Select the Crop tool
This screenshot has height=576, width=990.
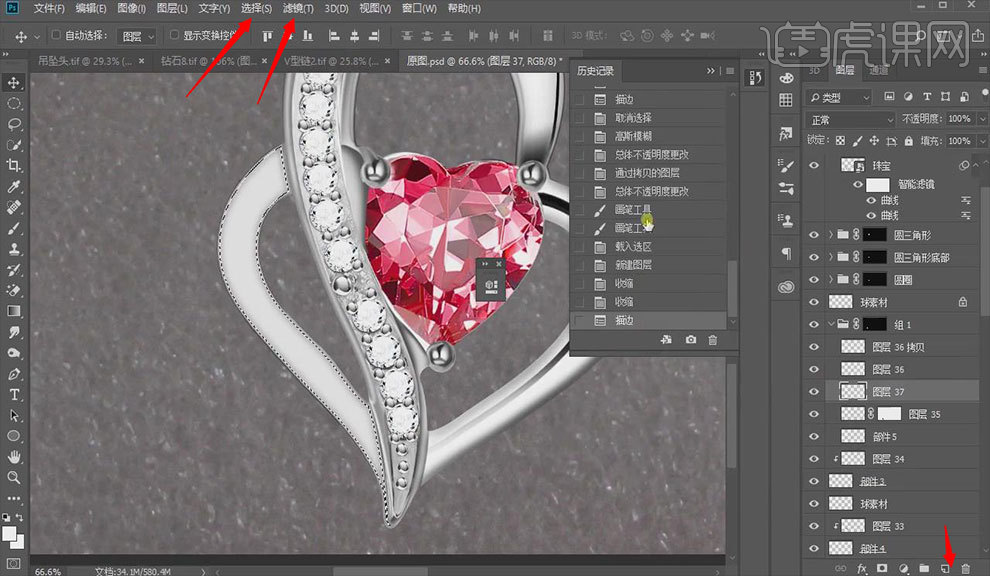pos(15,166)
